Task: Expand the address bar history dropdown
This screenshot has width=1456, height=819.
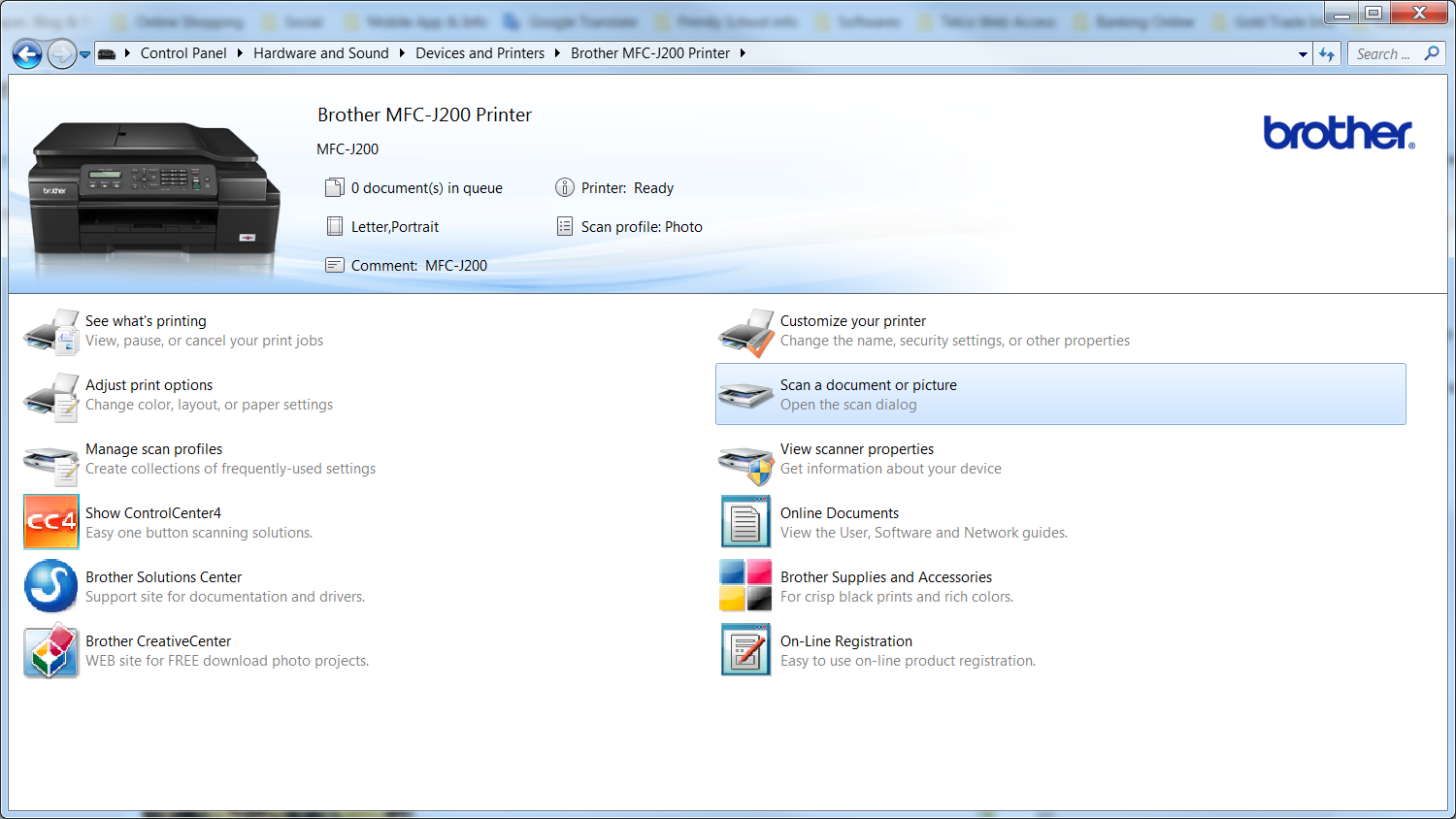Action: click(x=1303, y=54)
